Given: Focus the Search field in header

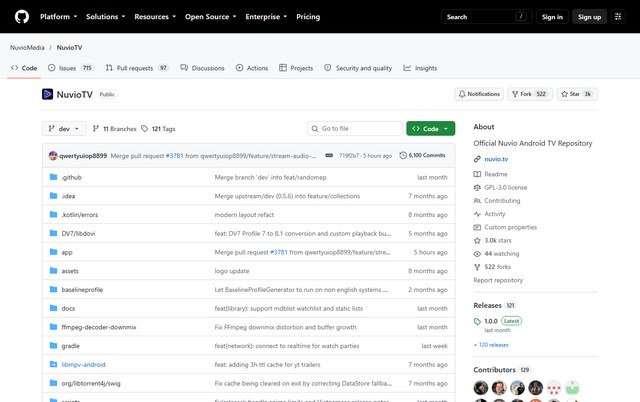Looking at the screenshot, I should [487, 17].
